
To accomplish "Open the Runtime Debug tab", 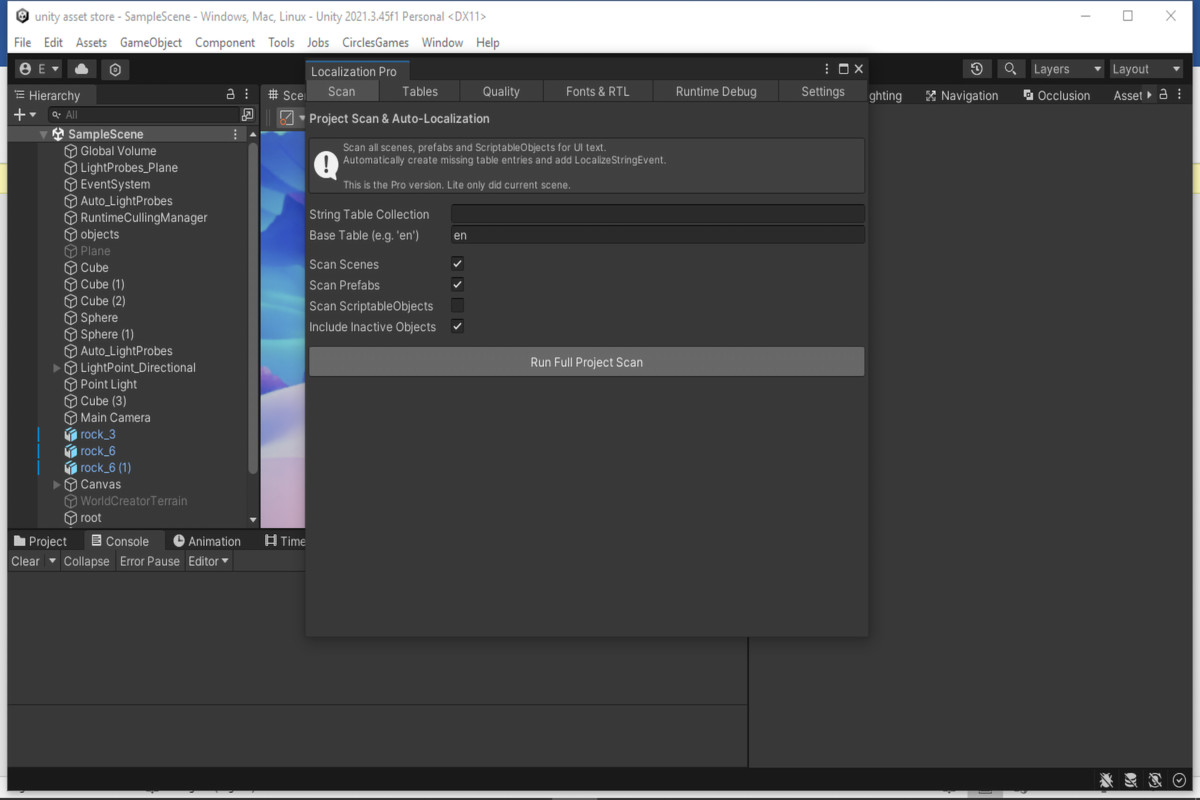I will pyautogui.click(x=716, y=91).
